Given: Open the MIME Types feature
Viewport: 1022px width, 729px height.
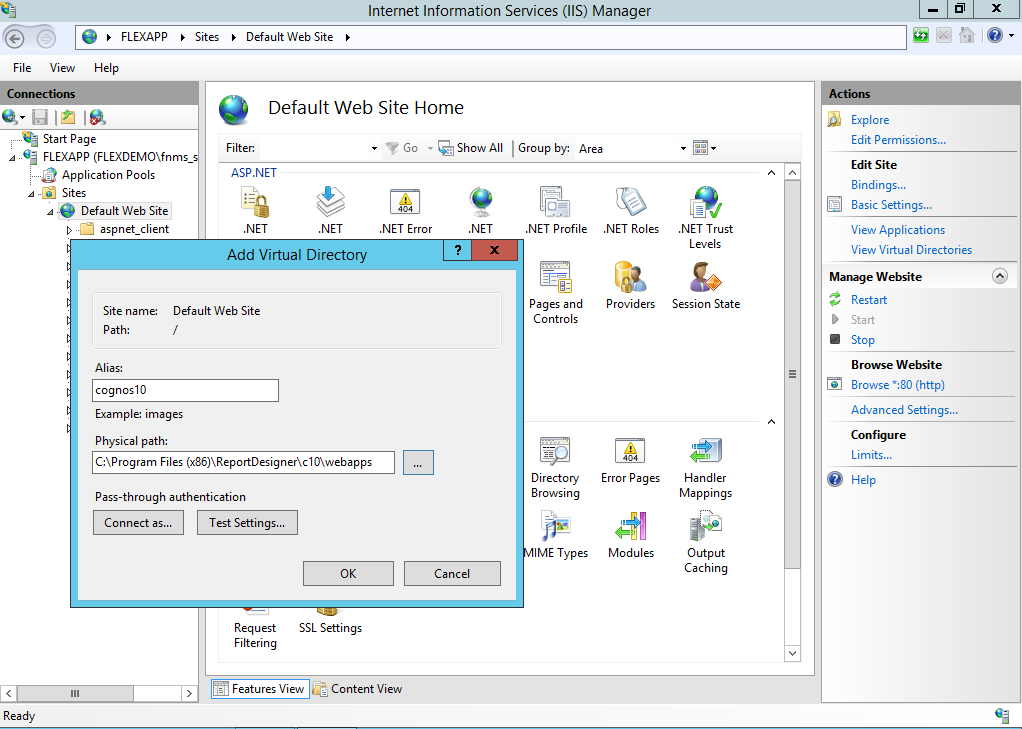Looking at the screenshot, I should point(555,535).
